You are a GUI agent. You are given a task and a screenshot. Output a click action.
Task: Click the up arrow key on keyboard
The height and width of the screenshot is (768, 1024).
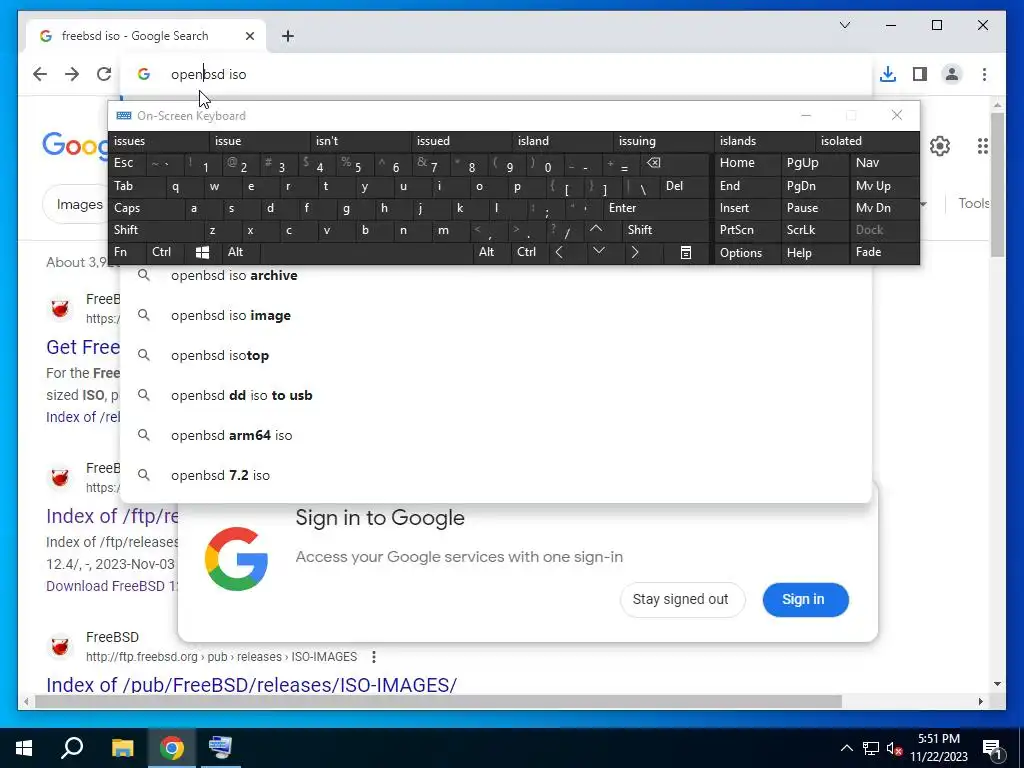[596, 230]
